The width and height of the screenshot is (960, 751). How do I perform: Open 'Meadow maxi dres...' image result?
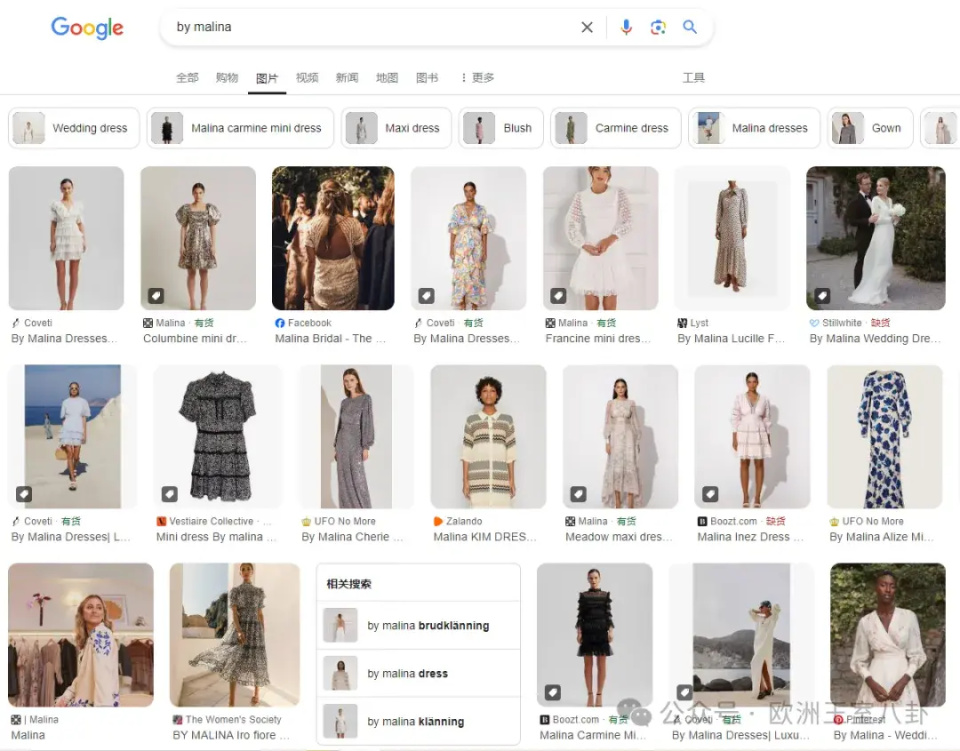[620, 436]
